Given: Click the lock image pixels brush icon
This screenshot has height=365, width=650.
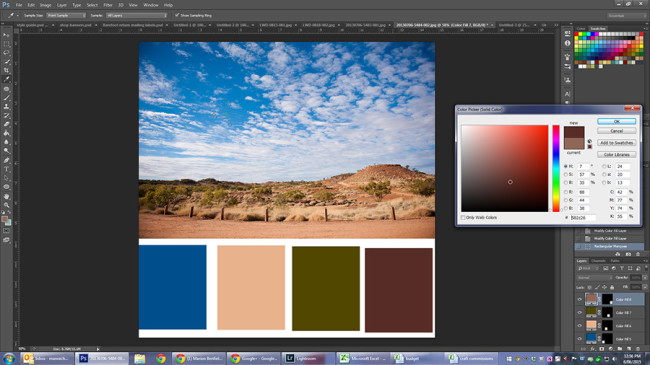Looking at the screenshot, I should click(598, 287).
